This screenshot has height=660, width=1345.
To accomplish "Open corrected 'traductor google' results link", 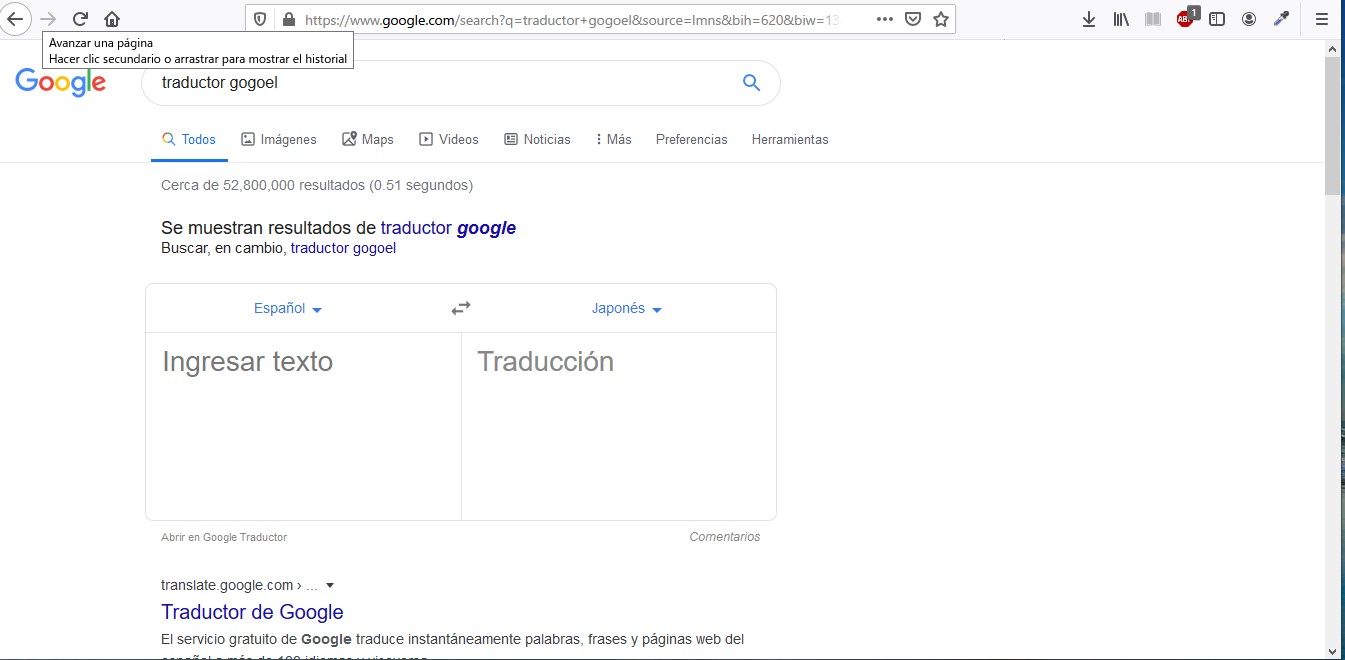I will pyautogui.click(x=448, y=228).
